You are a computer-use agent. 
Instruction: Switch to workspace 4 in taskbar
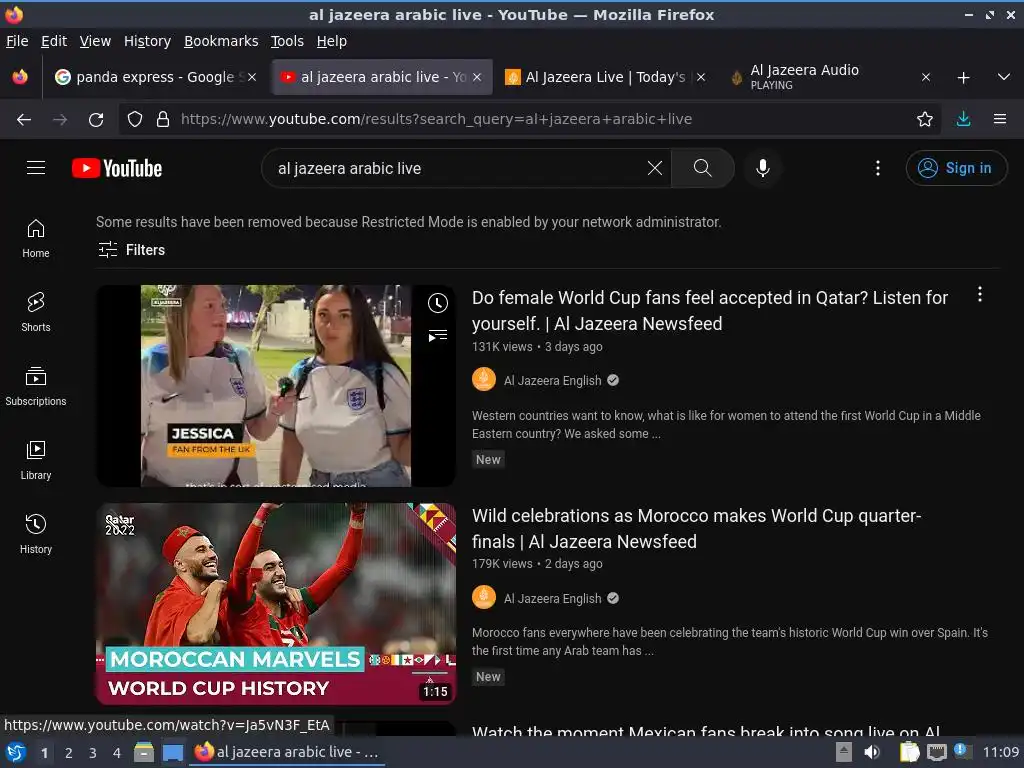(x=116, y=753)
